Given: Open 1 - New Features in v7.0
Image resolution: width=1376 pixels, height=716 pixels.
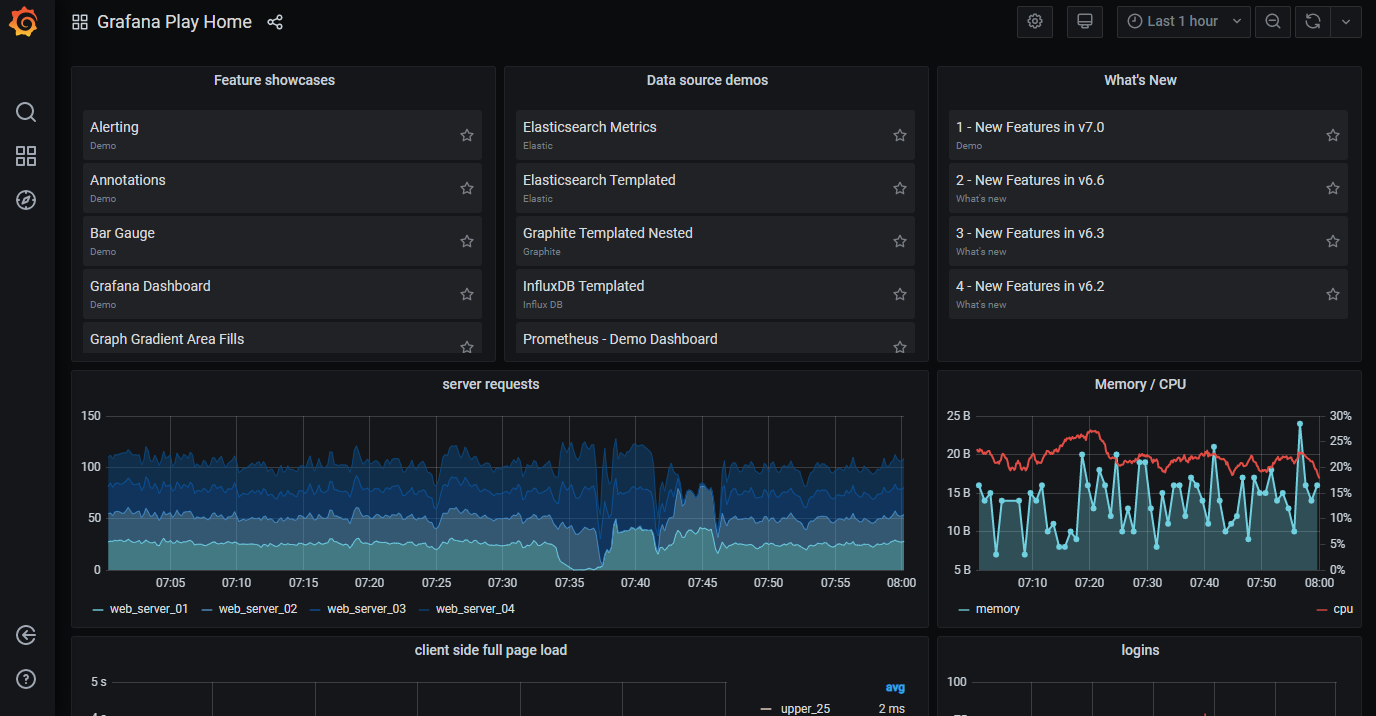Looking at the screenshot, I should click(1148, 135).
